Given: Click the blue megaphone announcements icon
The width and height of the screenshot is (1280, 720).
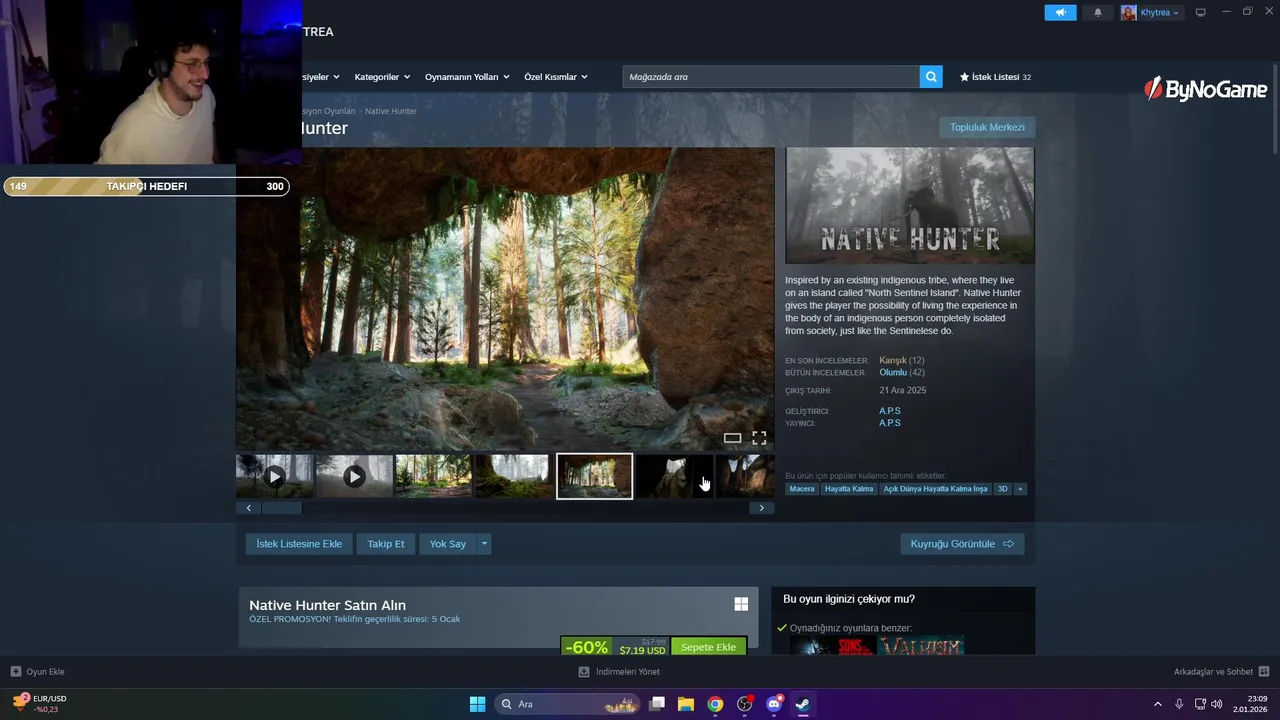Looking at the screenshot, I should pyautogui.click(x=1060, y=12).
